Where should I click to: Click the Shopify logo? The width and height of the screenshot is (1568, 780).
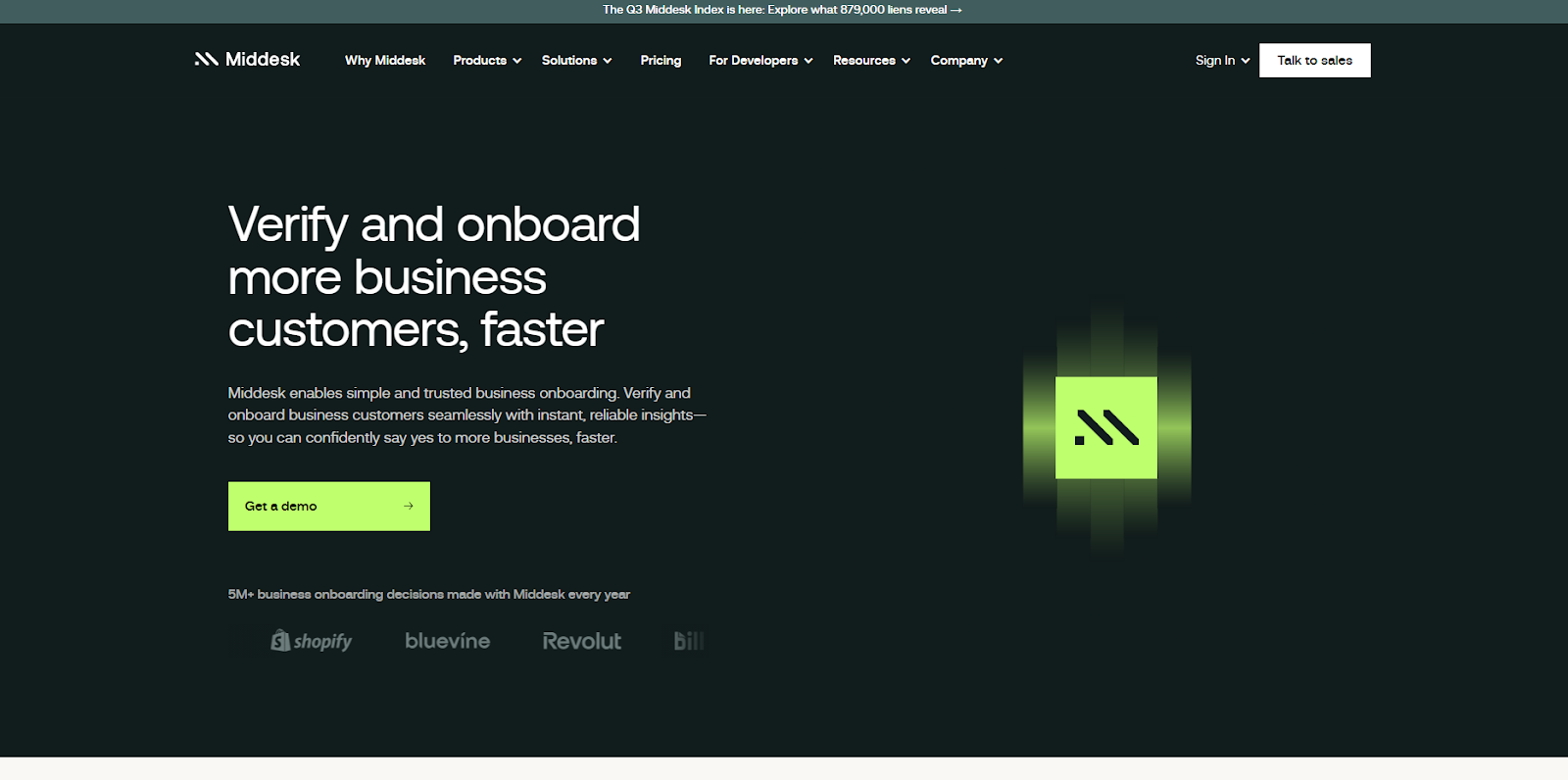pyautogui.click(x=312, y=641)
